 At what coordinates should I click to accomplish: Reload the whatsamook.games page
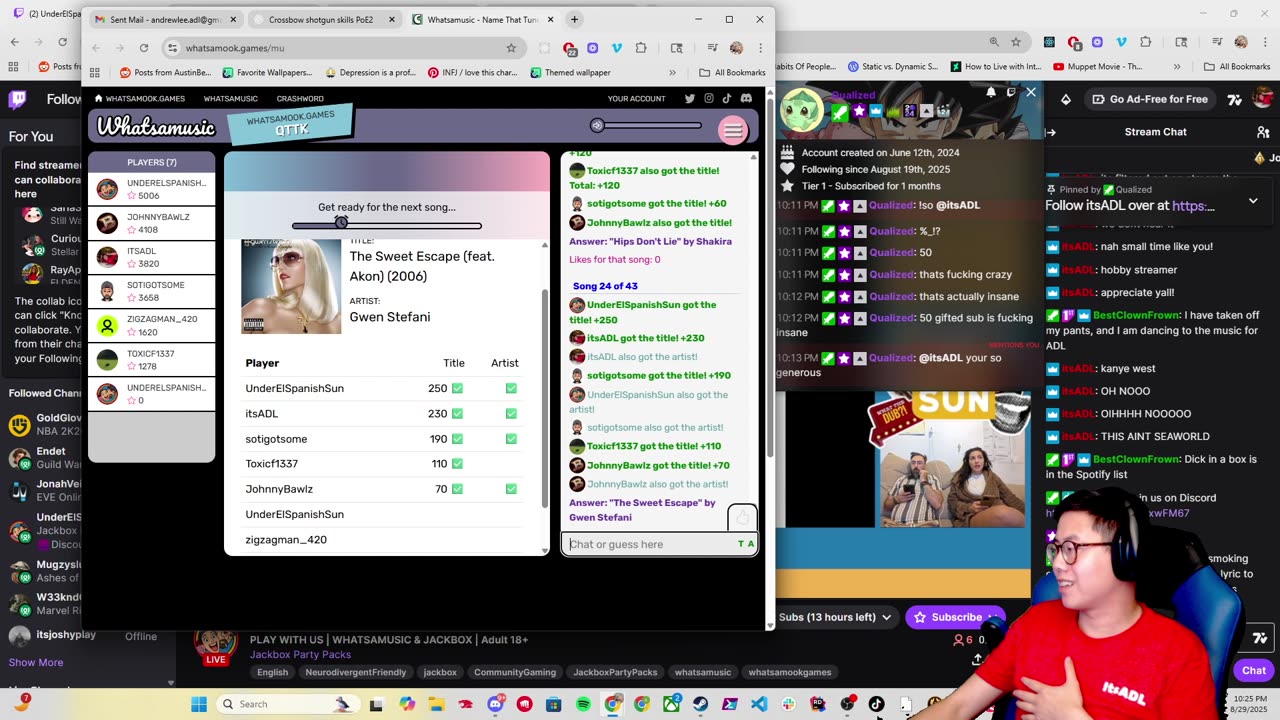coord(144,48)
